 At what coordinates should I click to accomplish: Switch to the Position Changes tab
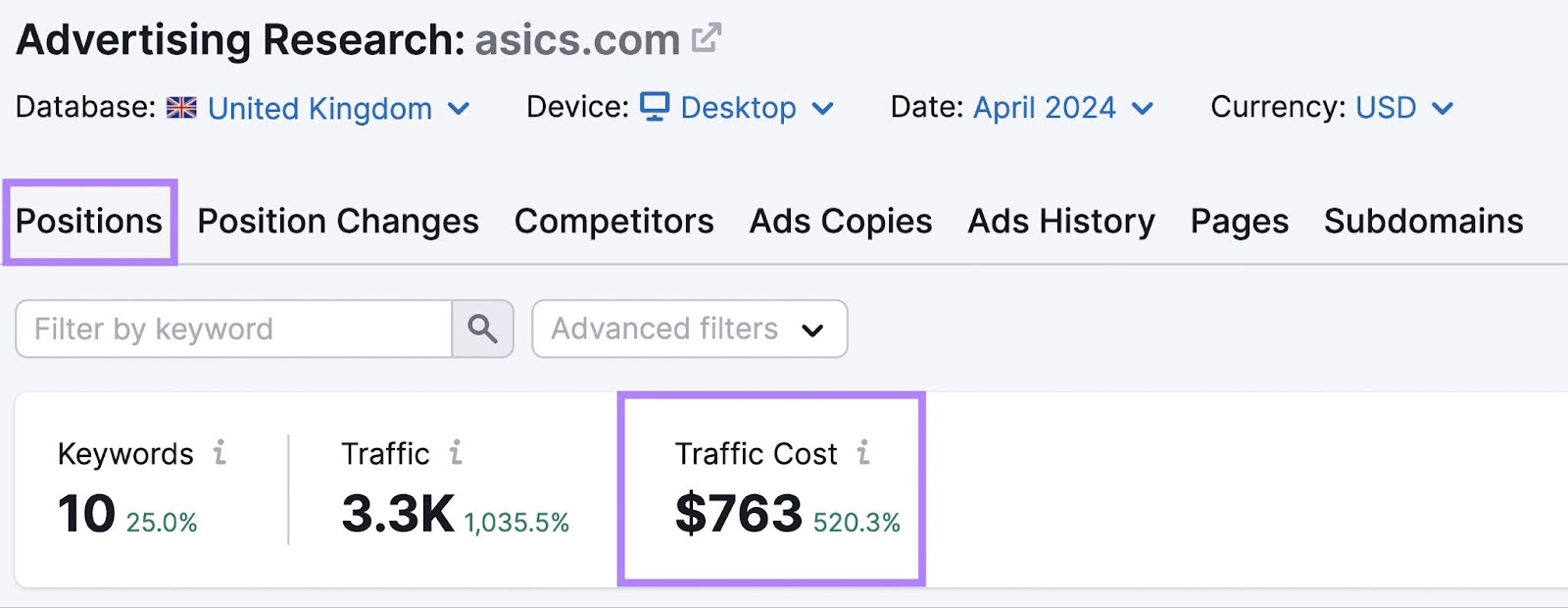coord(336,222)
